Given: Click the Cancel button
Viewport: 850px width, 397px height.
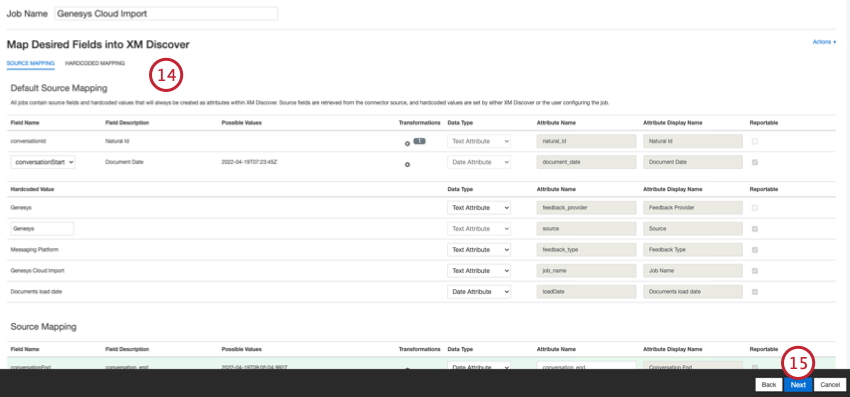Looking at the screenshot, I should (830, 385).
